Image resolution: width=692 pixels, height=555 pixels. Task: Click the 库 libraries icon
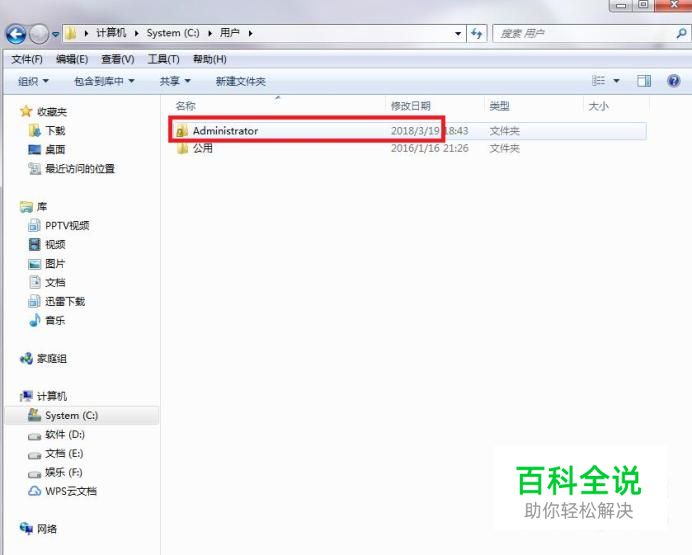[26, 206]
